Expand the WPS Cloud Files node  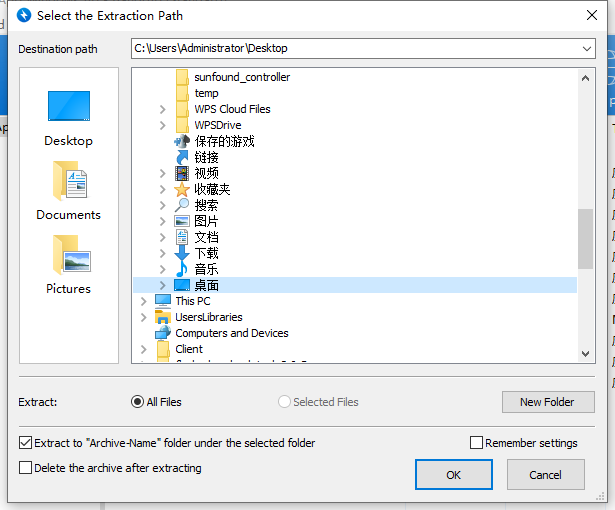(x=162, y=109)
